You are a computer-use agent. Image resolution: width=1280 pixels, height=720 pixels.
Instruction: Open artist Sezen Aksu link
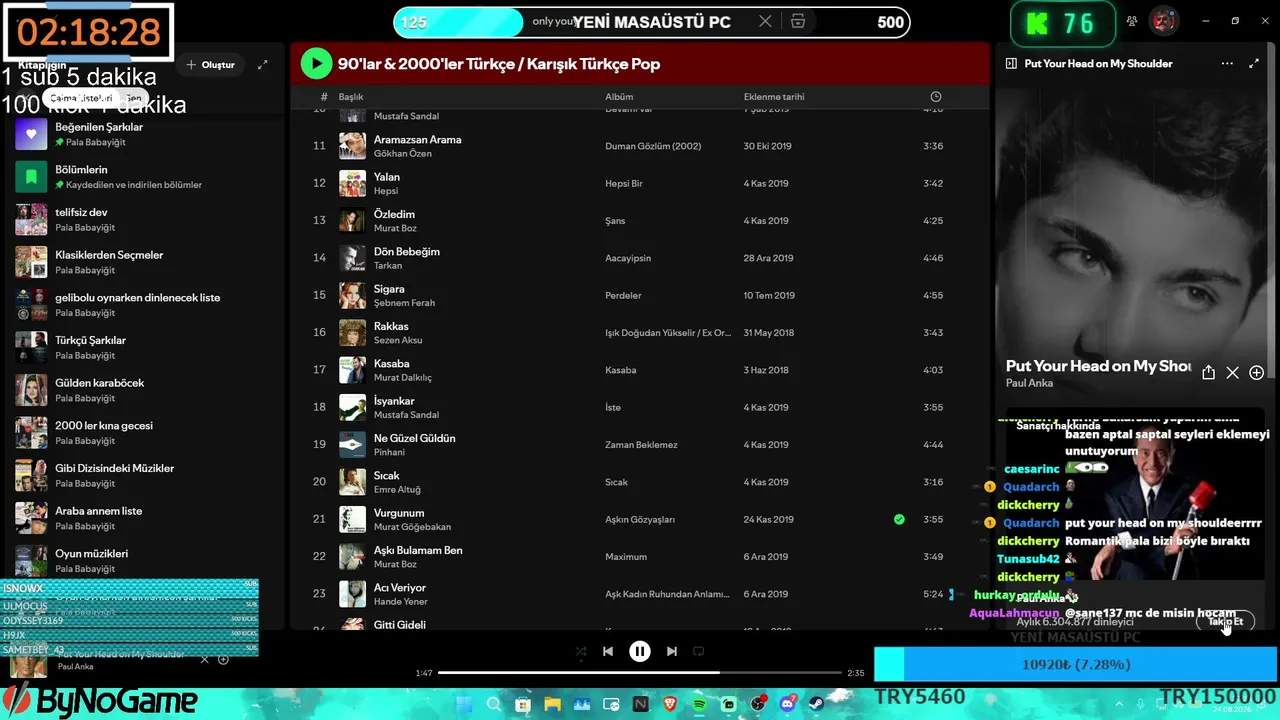click(398, 340)
